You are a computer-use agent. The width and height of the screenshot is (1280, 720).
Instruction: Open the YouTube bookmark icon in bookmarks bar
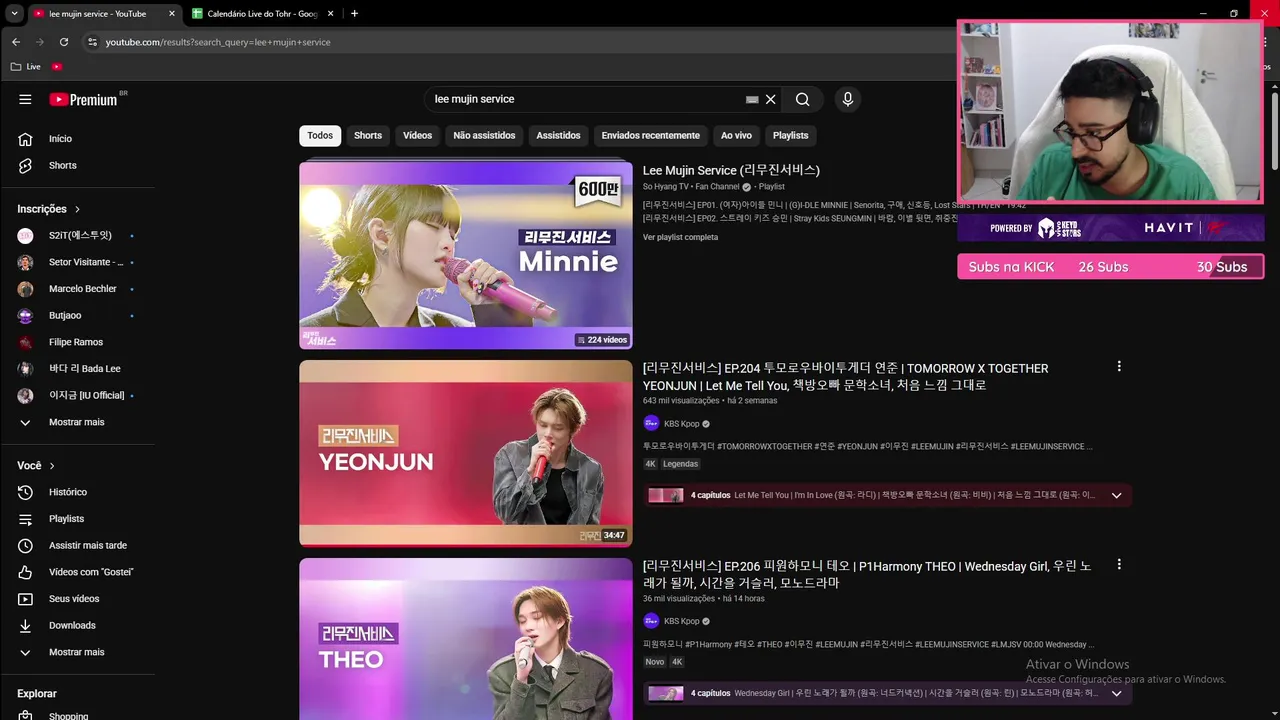click(x=57, y=67)
